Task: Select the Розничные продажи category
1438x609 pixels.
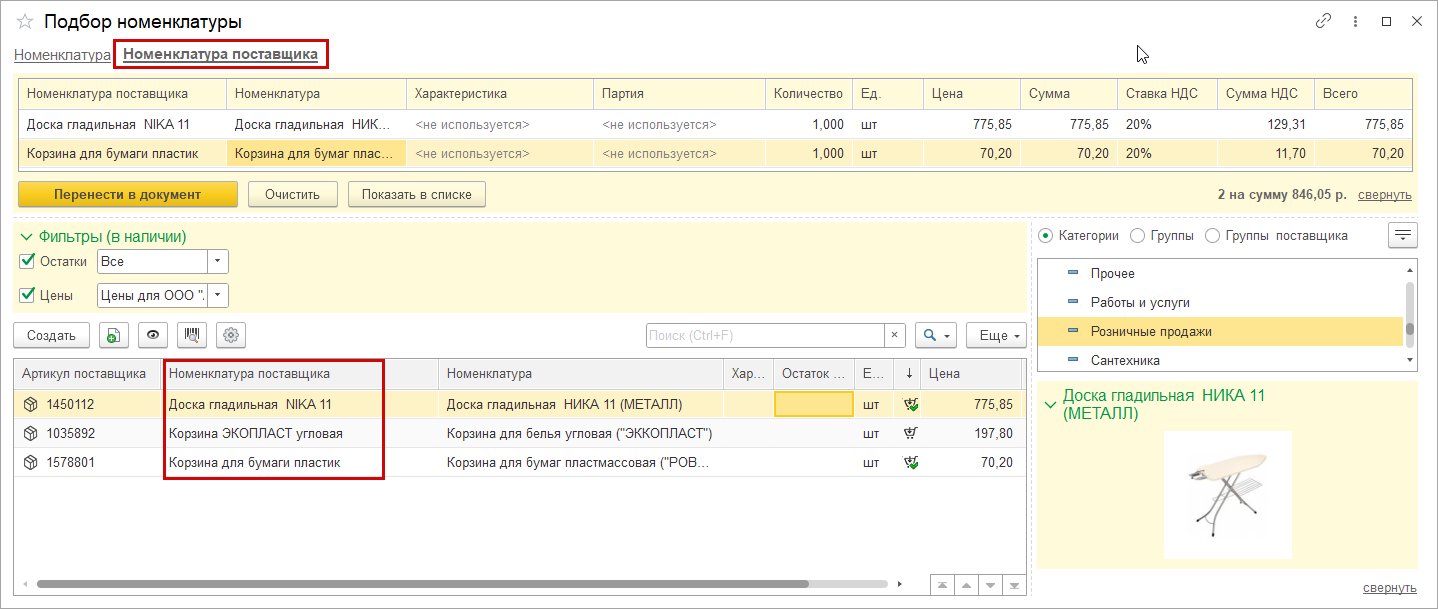Action: (1151, 331)
